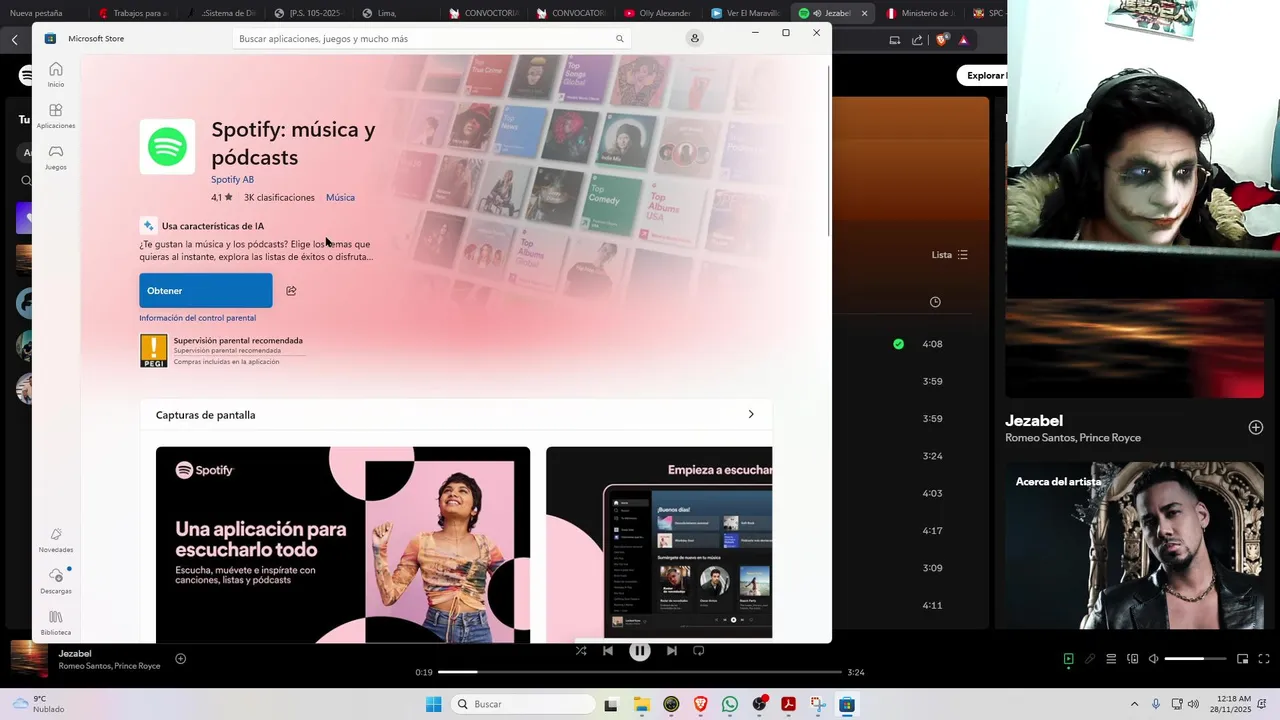Mute Spotify volume speaker icon
Viewport: 1280px width, 720px height.
coord(1154,659)
